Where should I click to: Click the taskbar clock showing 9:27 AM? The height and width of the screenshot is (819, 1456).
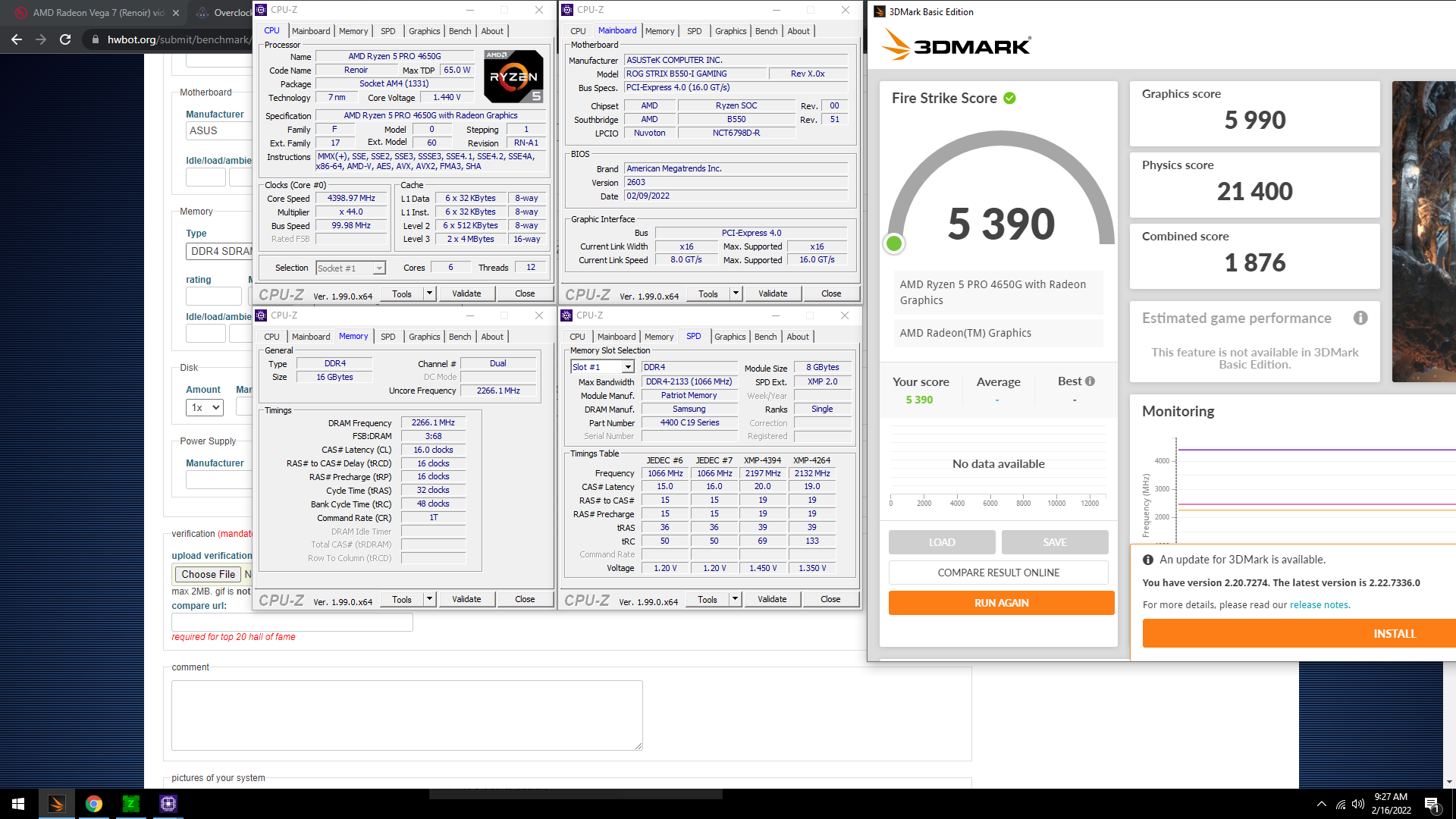(1391, 804)
